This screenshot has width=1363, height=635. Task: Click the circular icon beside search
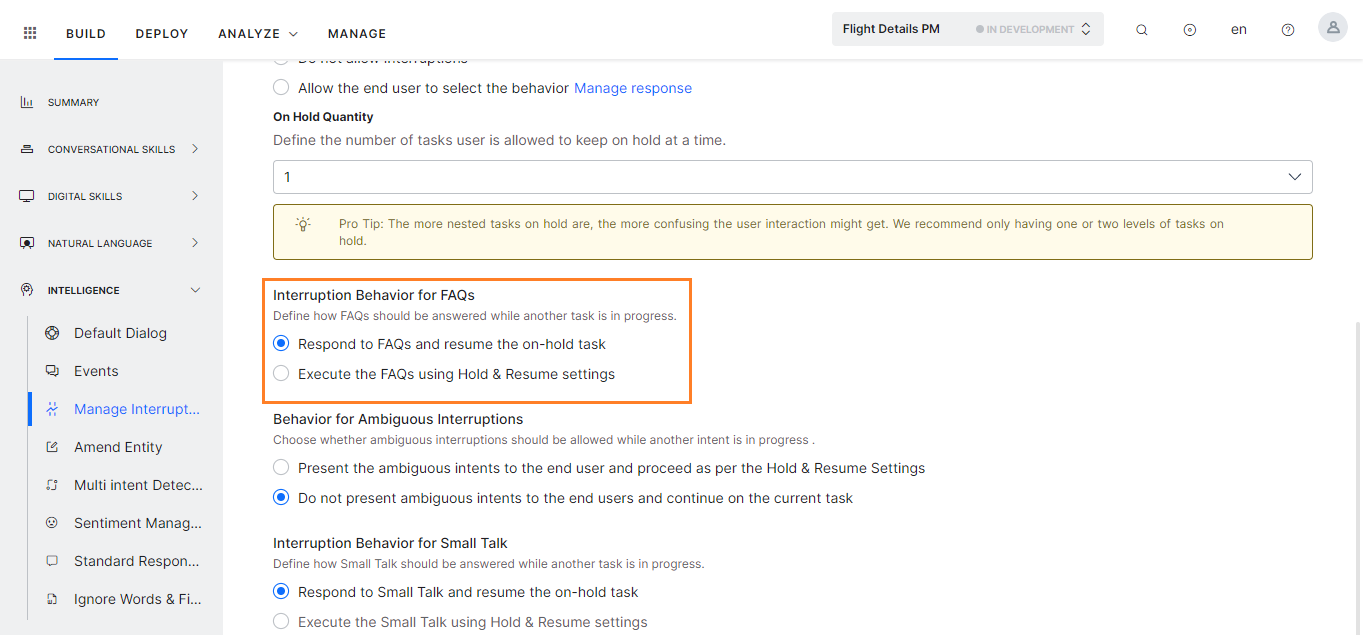(x=1189, y=30)
